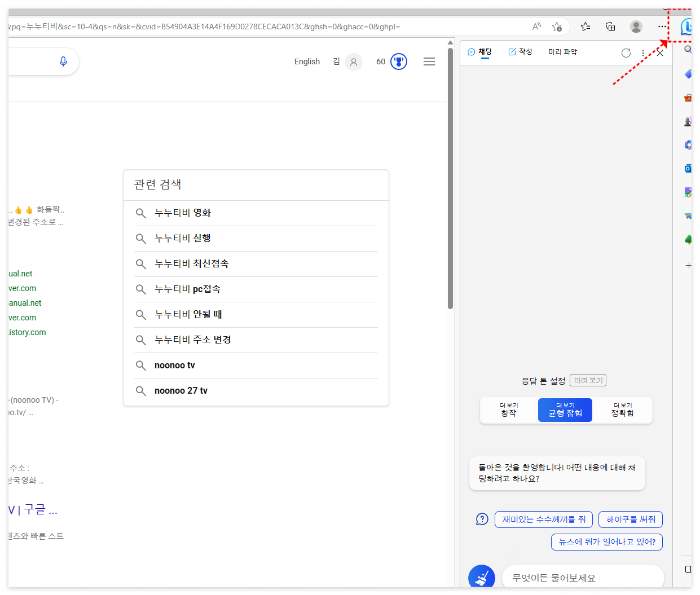Click the 뉴스에 뭐가 일어나고 있어? suggestion
The image size is (700, 595).
(x=607, y=542)
